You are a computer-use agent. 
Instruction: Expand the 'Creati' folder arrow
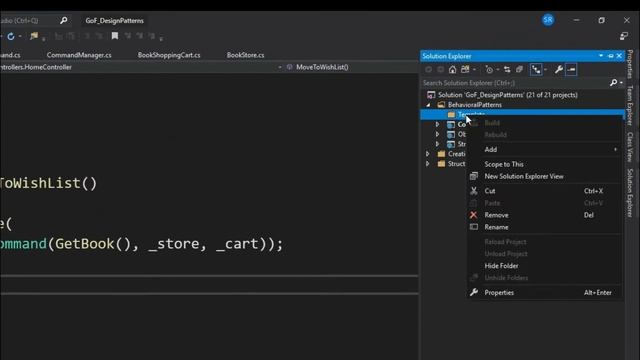(x=428, y=154)
